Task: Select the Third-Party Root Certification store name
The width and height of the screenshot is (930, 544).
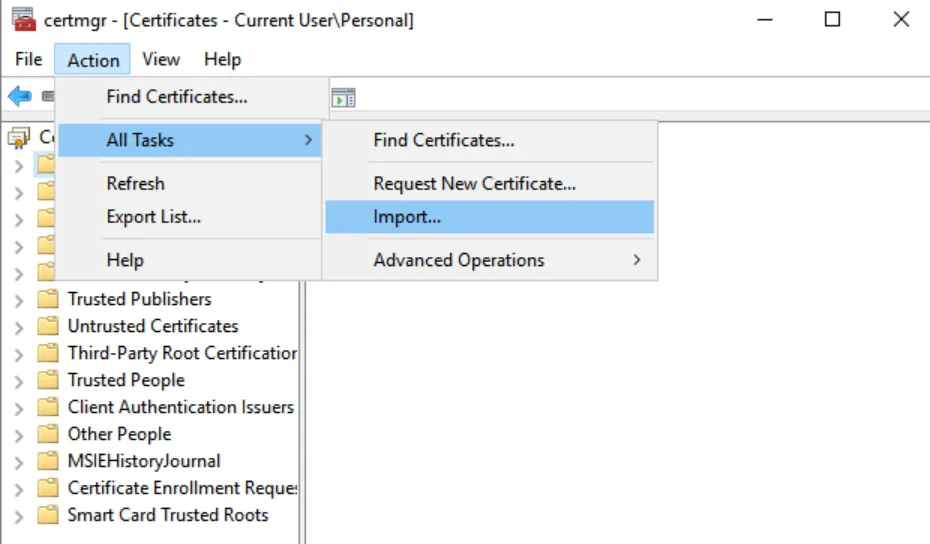Action: (x=182, y=353)
